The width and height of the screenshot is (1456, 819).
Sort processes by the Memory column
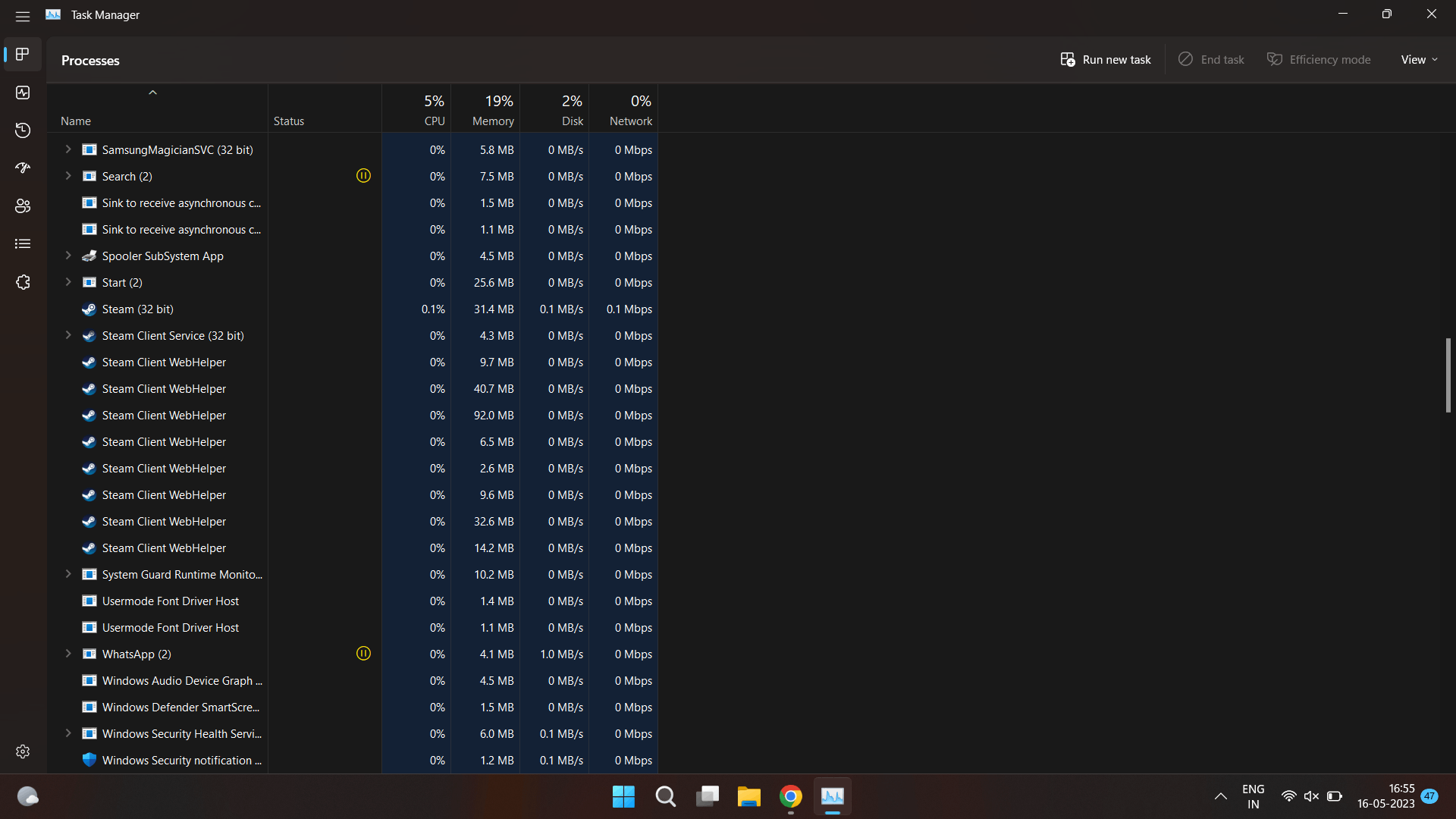click(x=492, y=110)
